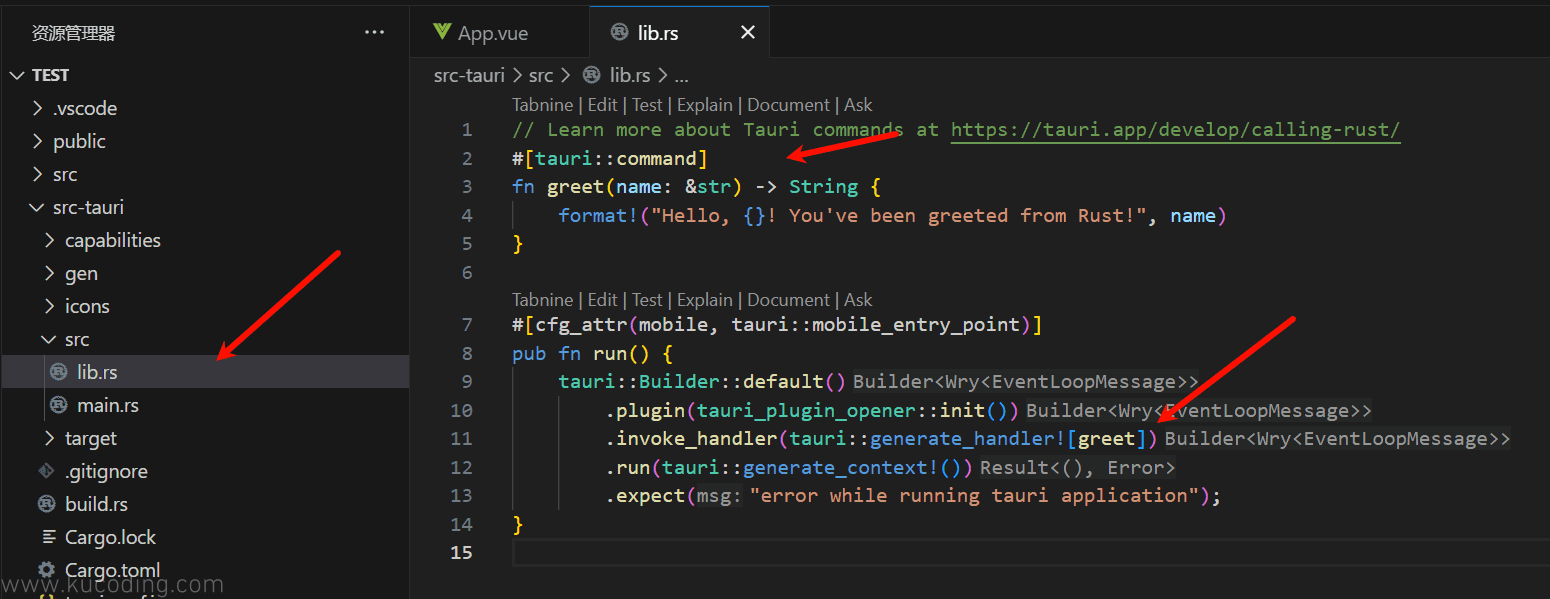Click Ask code lens above greet function

(858, 105)
